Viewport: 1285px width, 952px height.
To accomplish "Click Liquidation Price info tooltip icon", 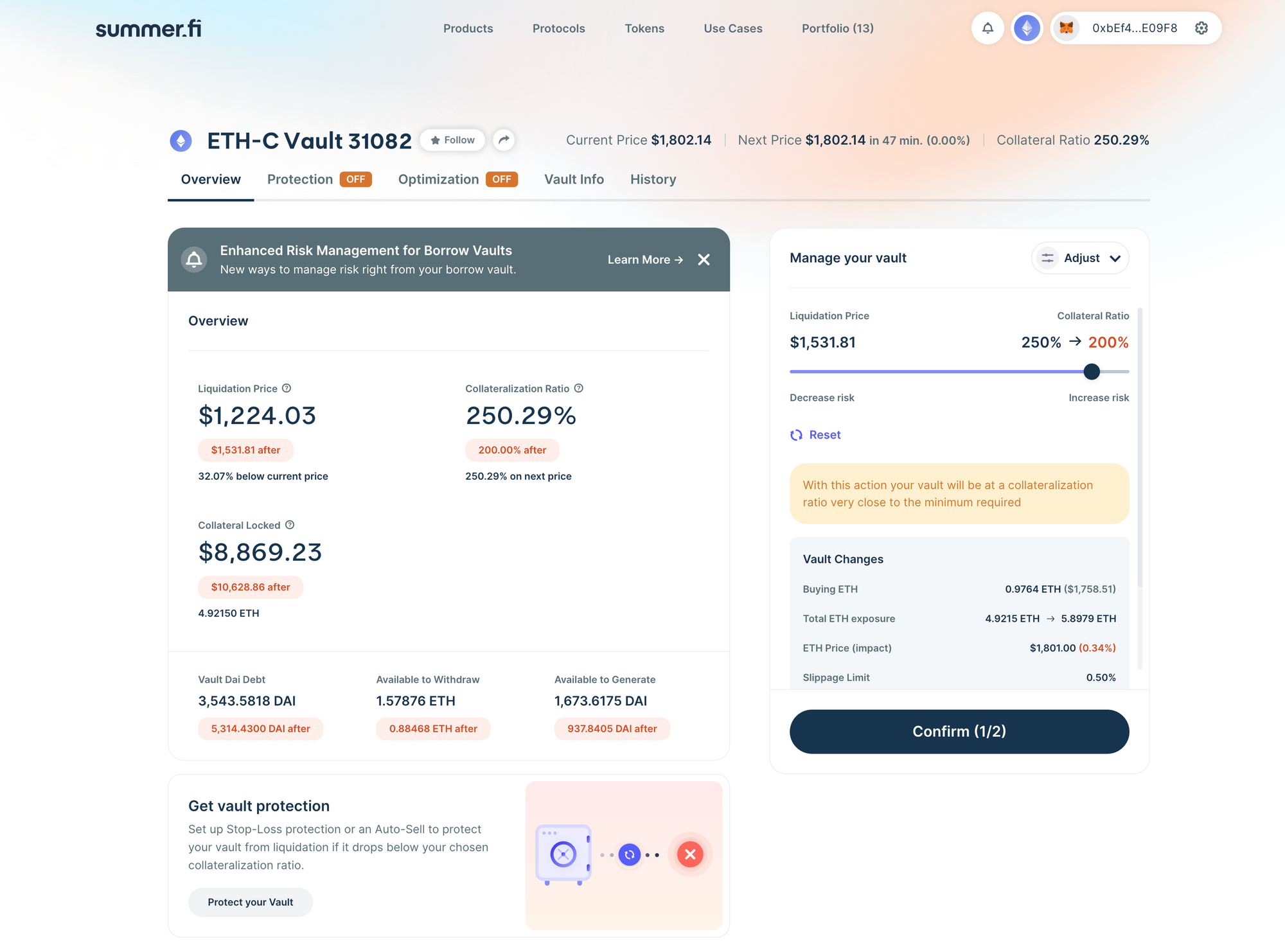I will [287, 388].
